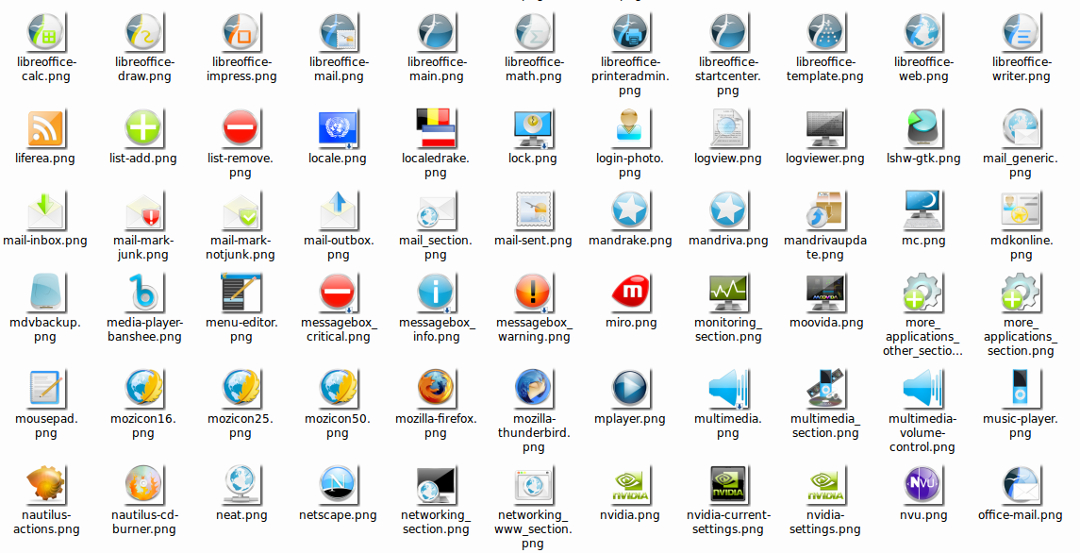Select the music-player.png icon
Screen dimensions: 1080x553
coord(1020,387)
